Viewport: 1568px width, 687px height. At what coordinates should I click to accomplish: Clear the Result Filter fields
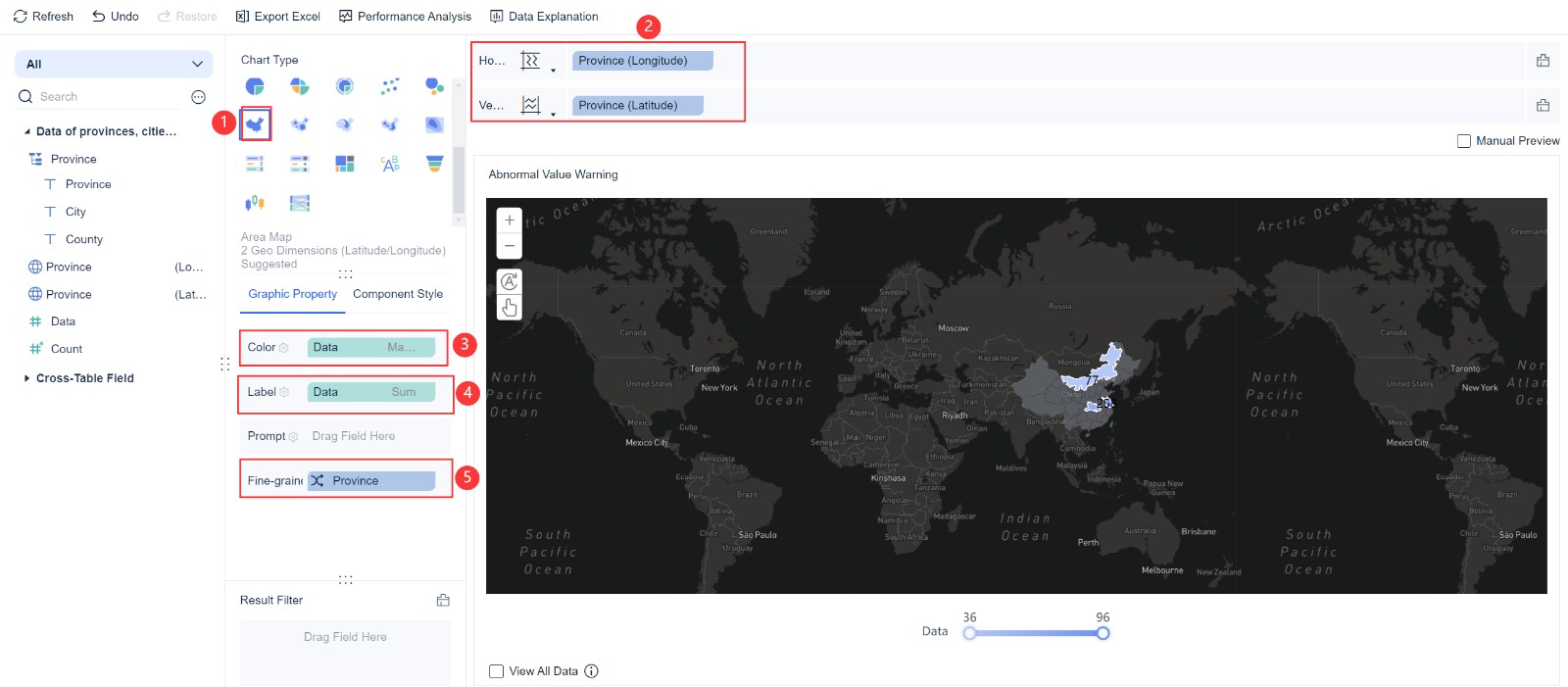pyautogui.click(x=443, y=600)
